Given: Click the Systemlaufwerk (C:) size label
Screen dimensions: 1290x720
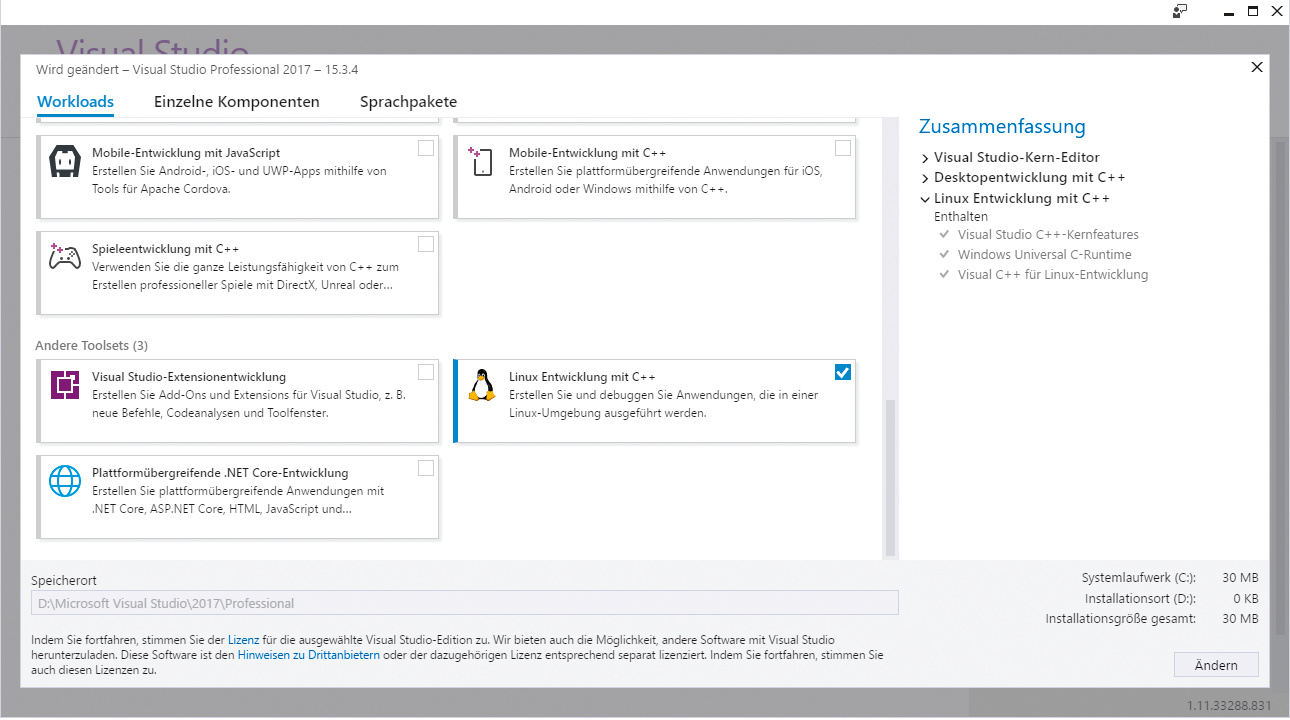Looking at the screenshot, I should (1139, 578).
